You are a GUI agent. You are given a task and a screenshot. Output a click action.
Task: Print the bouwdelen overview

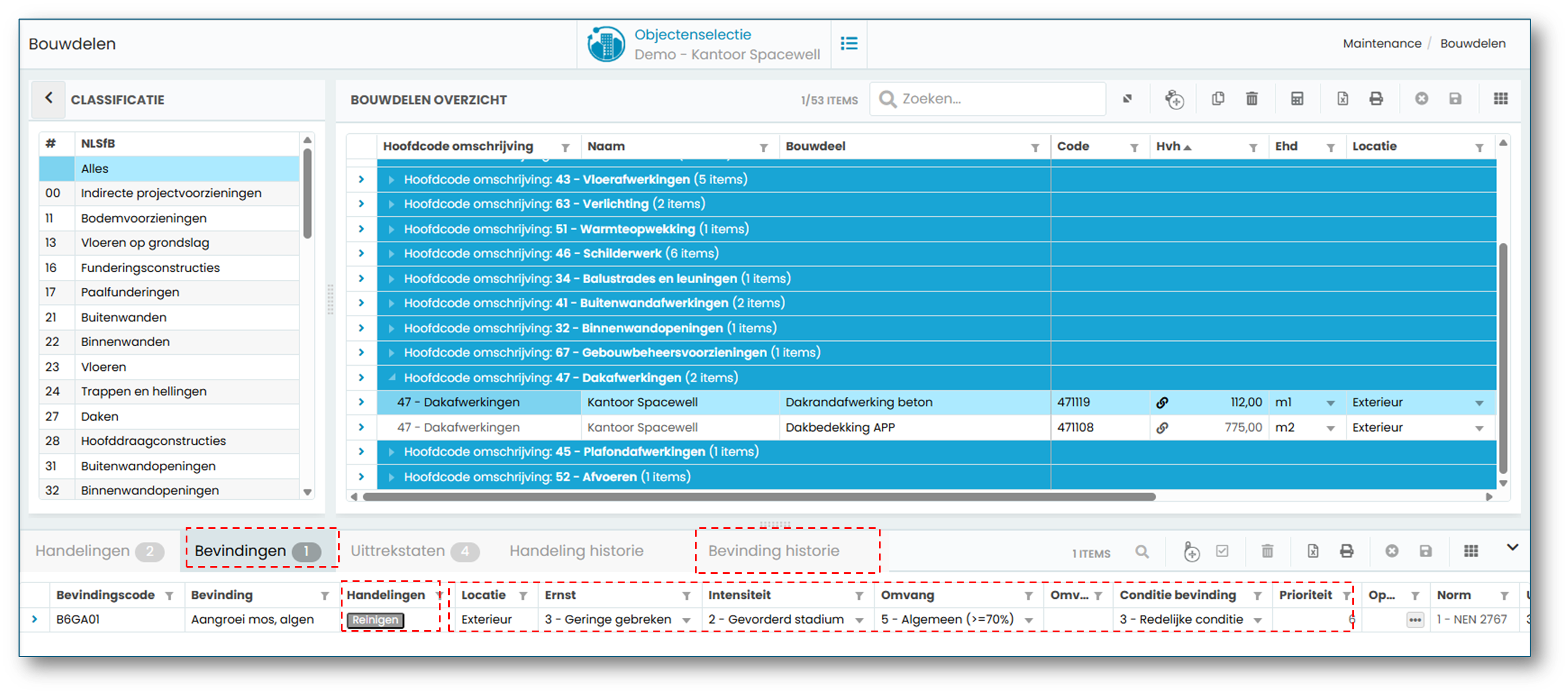tap(1375, 99)
